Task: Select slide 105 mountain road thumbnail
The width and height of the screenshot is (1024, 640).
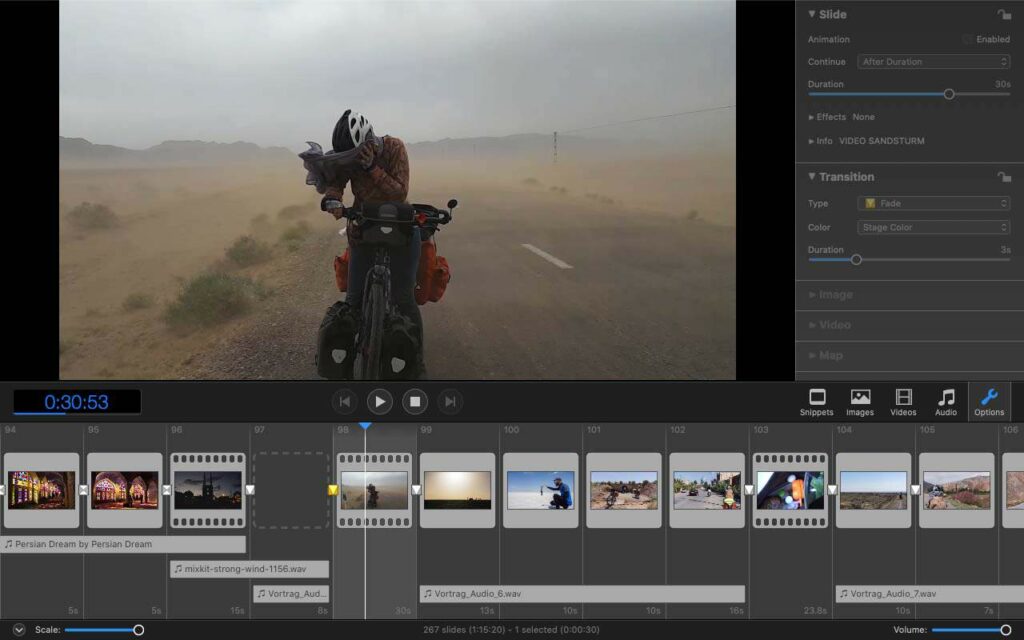Action: (x=957, y=490)
